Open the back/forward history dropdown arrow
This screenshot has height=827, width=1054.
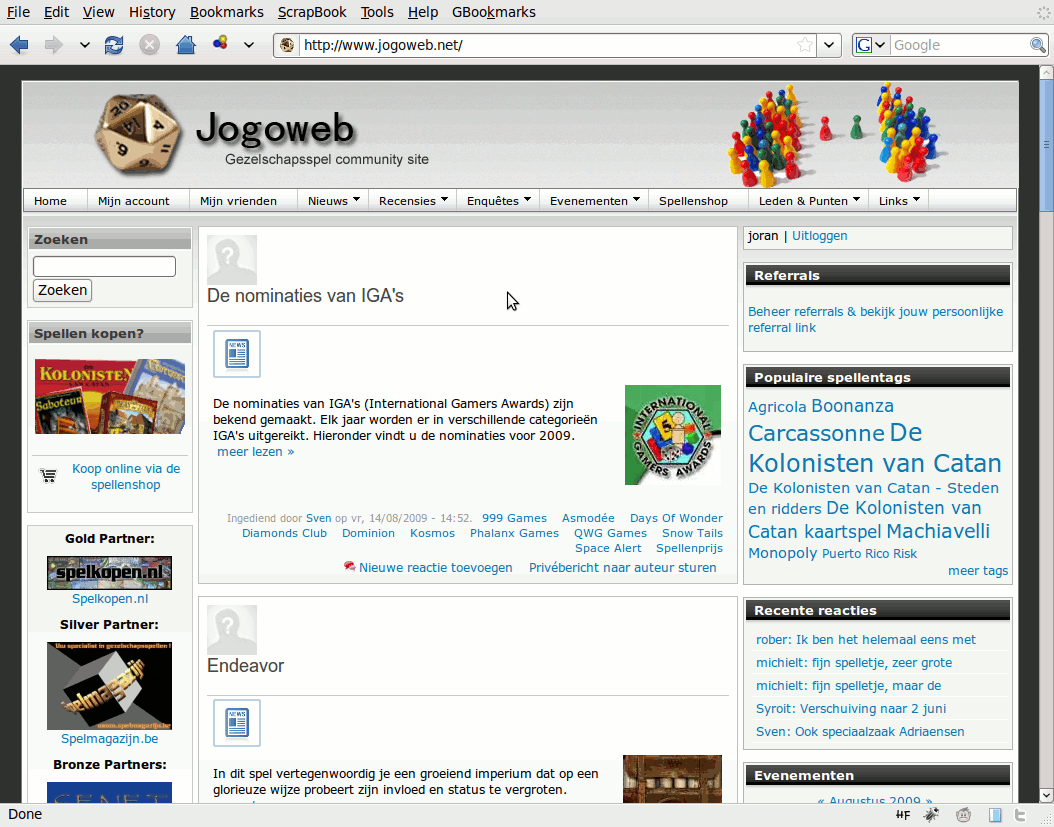tap(85, 45)
